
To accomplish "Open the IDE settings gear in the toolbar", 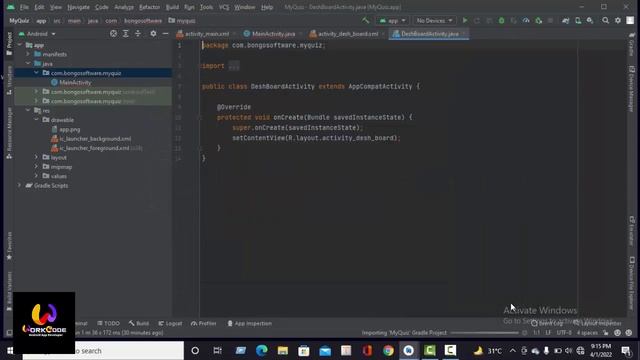I will 618,20.
